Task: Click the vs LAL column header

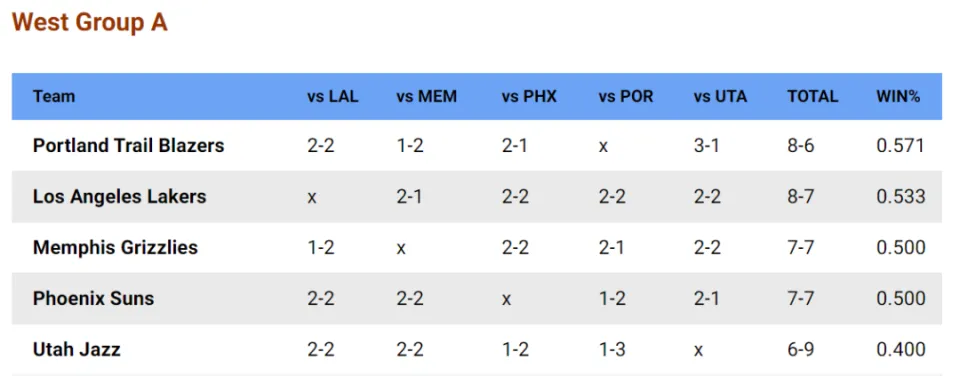Action: [332, 96]
